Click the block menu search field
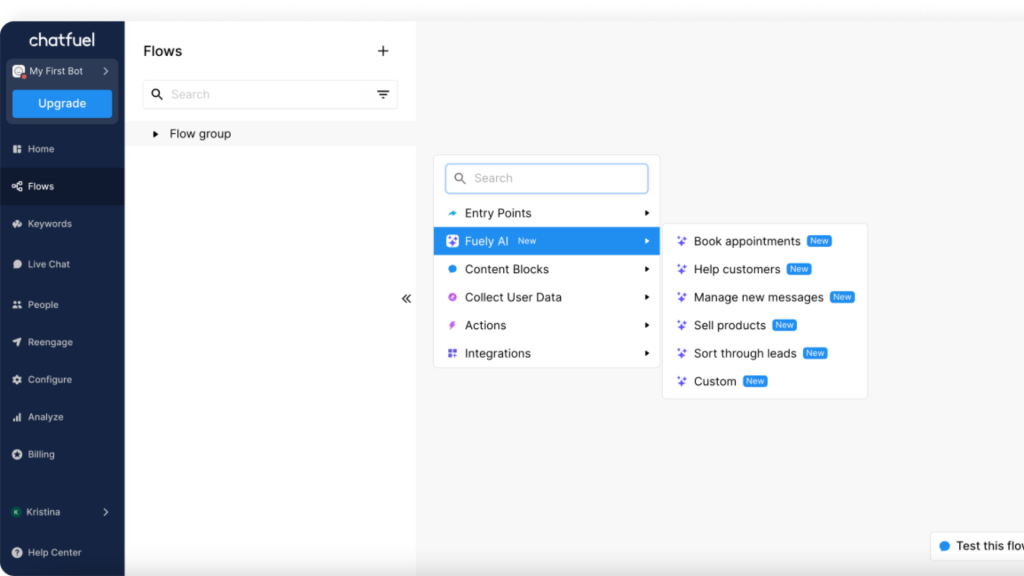The image size is (1024, 576). pyautogui.click(x=547, y=178)
